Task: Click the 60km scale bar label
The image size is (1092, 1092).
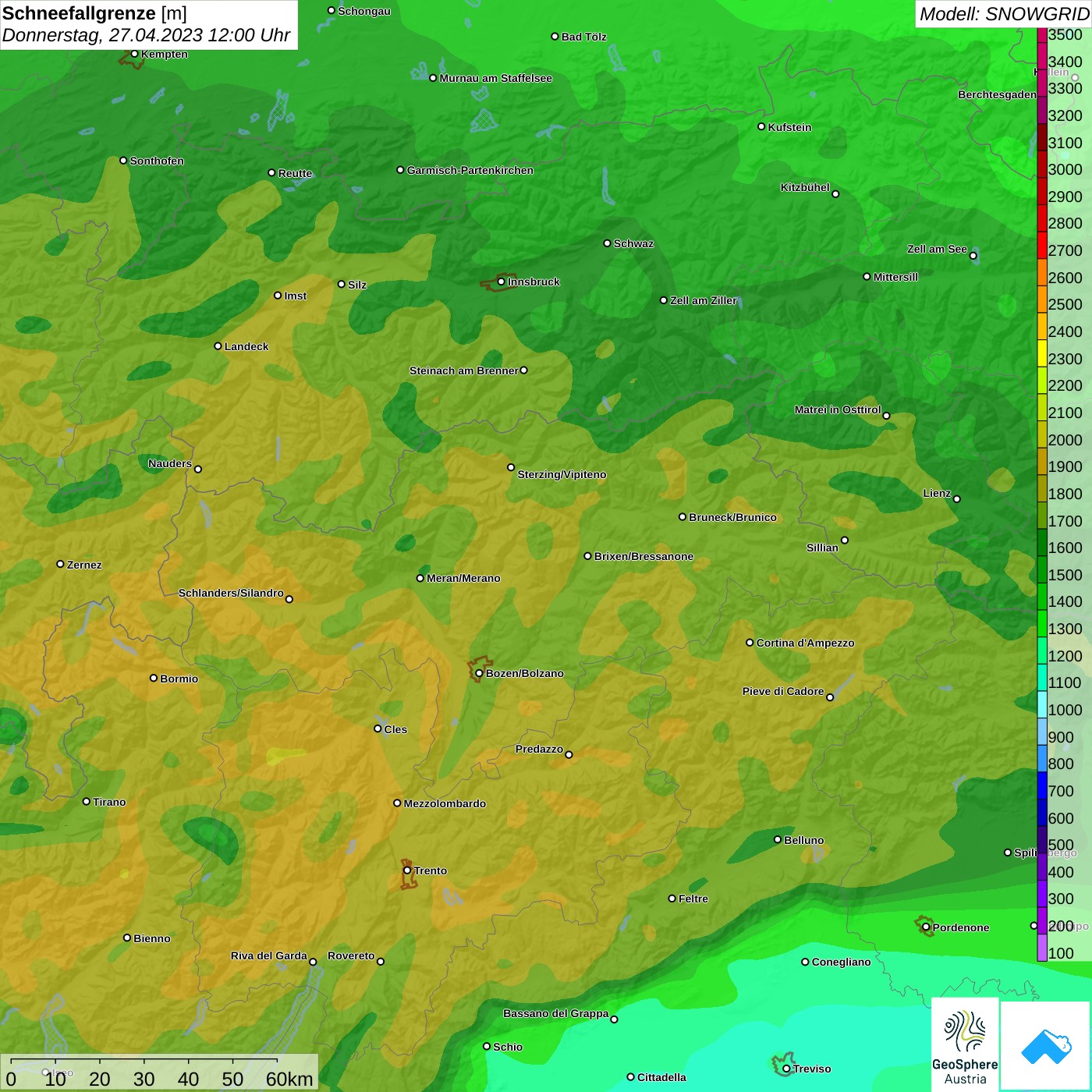Action: 289,1079
